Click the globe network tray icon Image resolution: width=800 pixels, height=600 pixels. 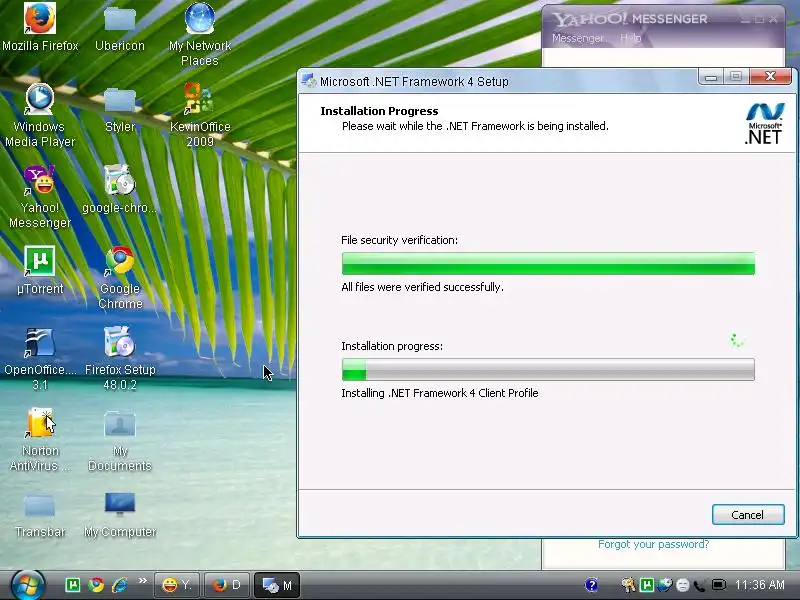[x=665, y=585]
